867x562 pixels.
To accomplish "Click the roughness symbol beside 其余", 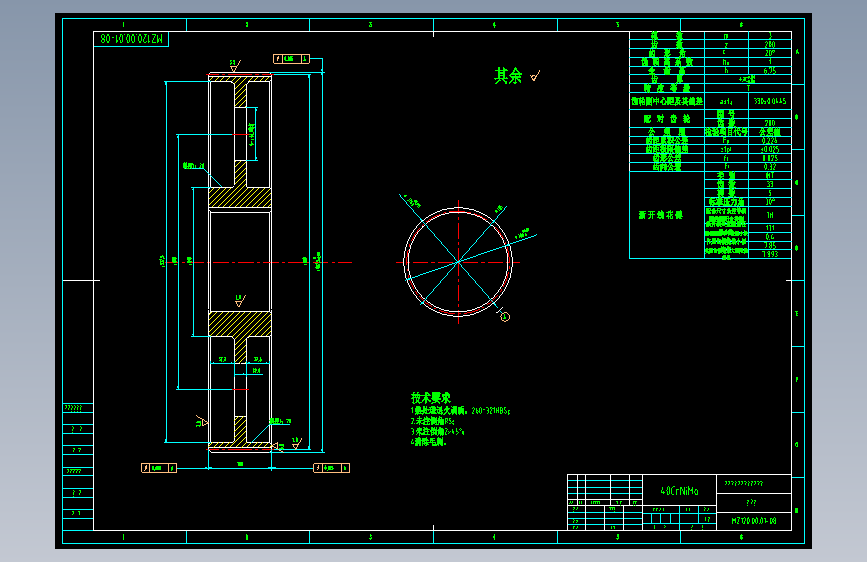I will (535, 76).
